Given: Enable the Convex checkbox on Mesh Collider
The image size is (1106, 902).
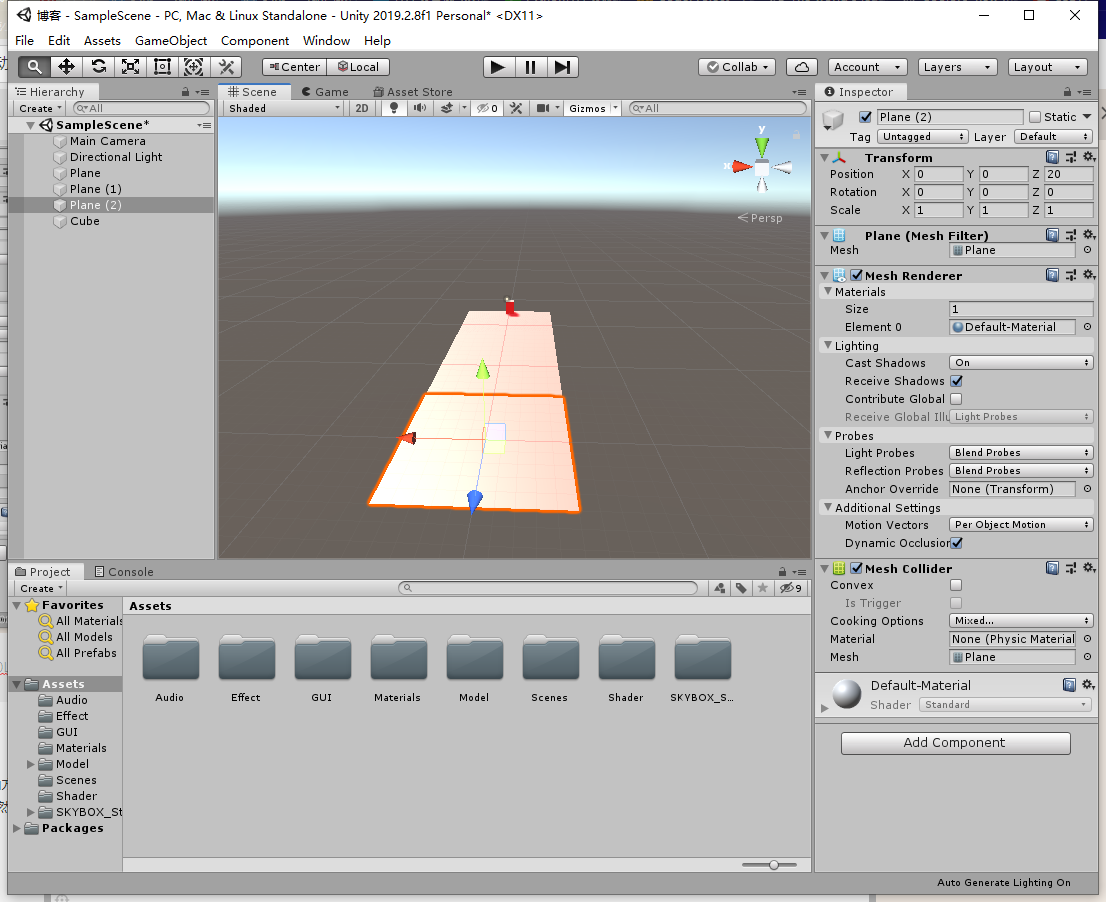Looking at the screenshot, I should (x=956, y=585).
